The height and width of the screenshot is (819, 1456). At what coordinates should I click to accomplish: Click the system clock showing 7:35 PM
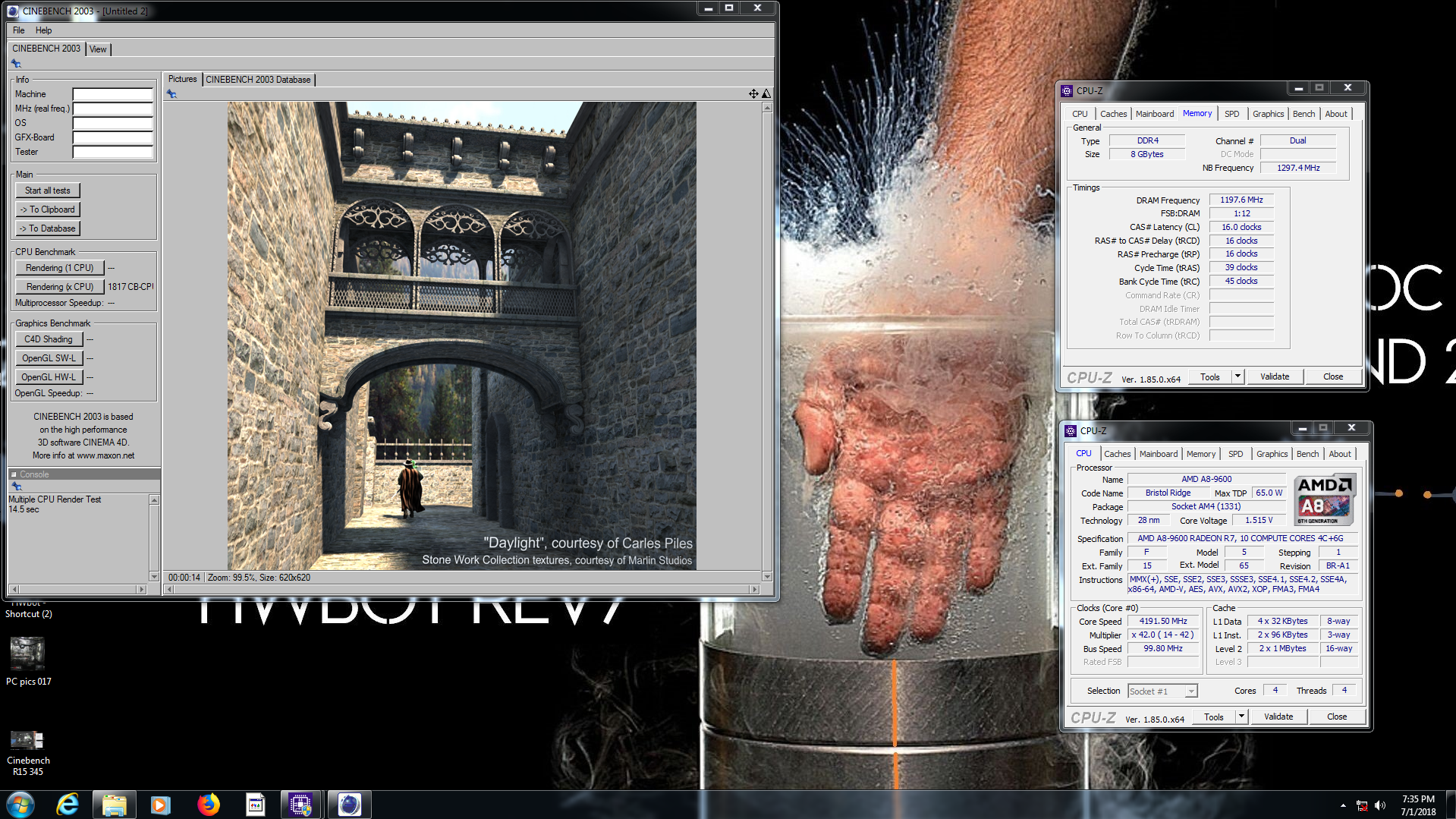1418,799
